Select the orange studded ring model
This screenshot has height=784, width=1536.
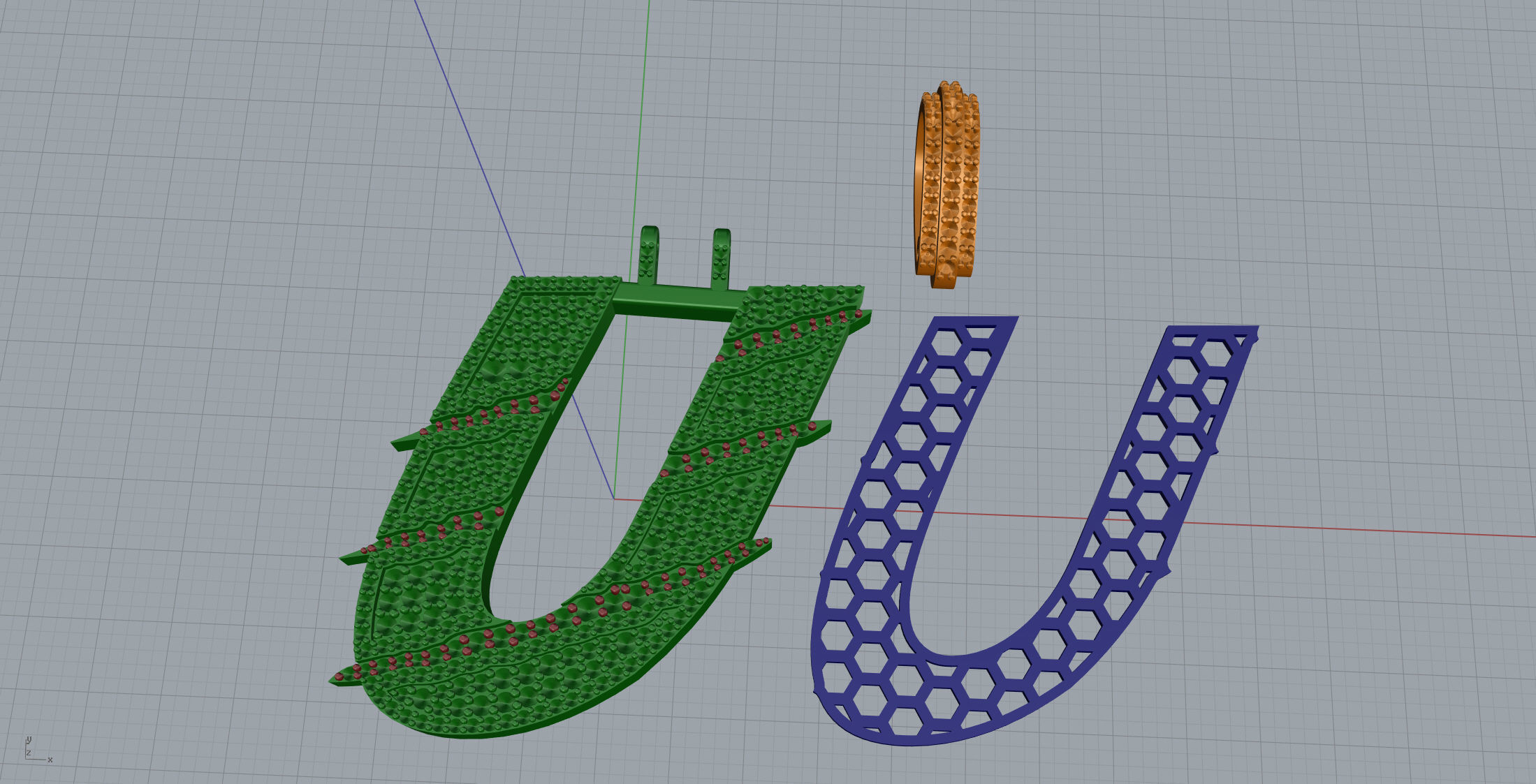click(x=947, y=185)
